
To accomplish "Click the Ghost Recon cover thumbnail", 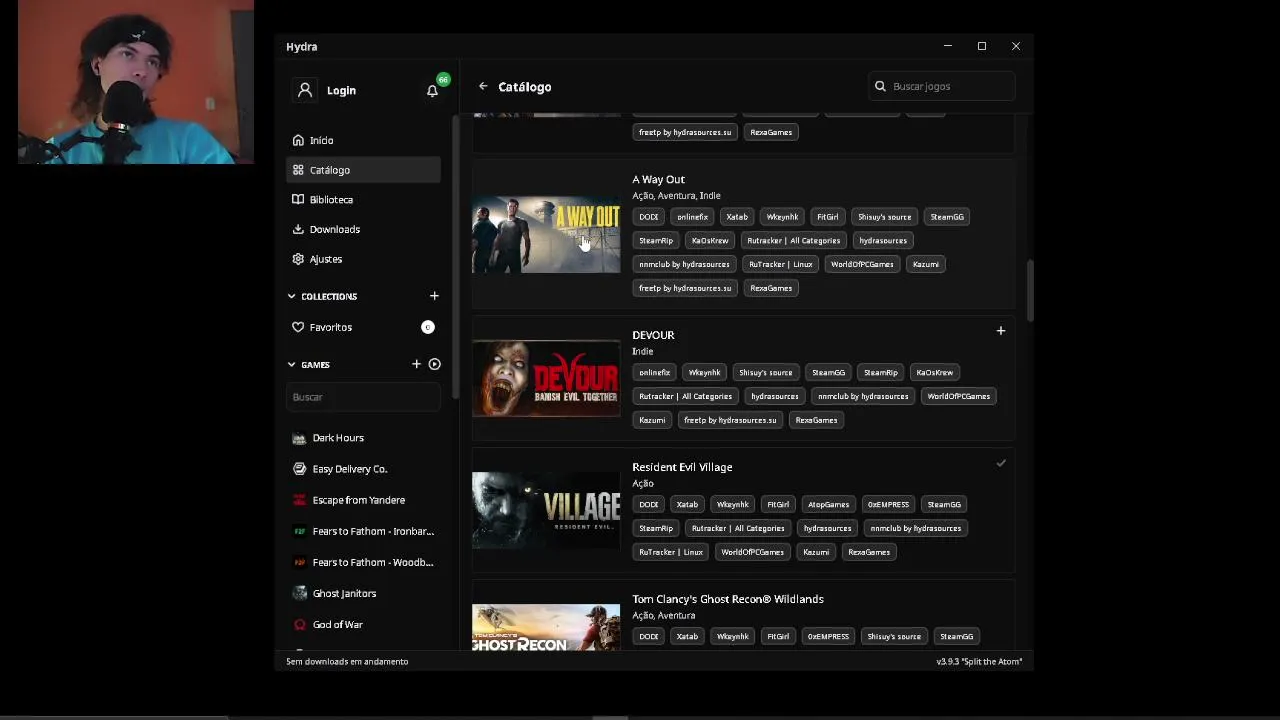I will [x=546, y=627].
